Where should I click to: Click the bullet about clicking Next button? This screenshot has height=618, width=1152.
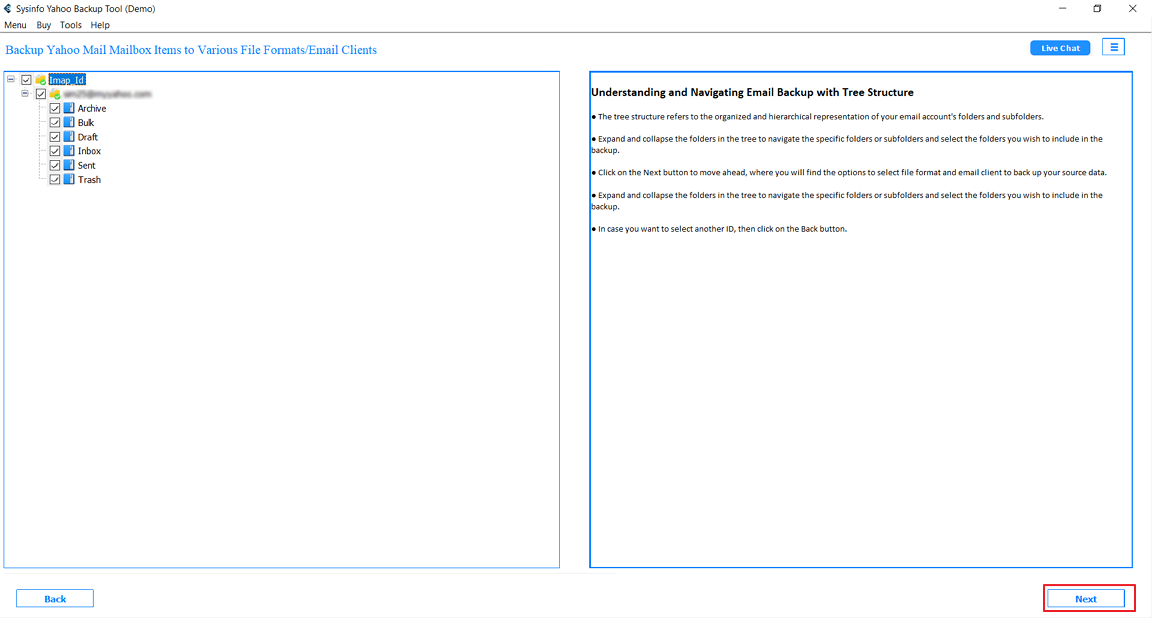click(849, 173)
